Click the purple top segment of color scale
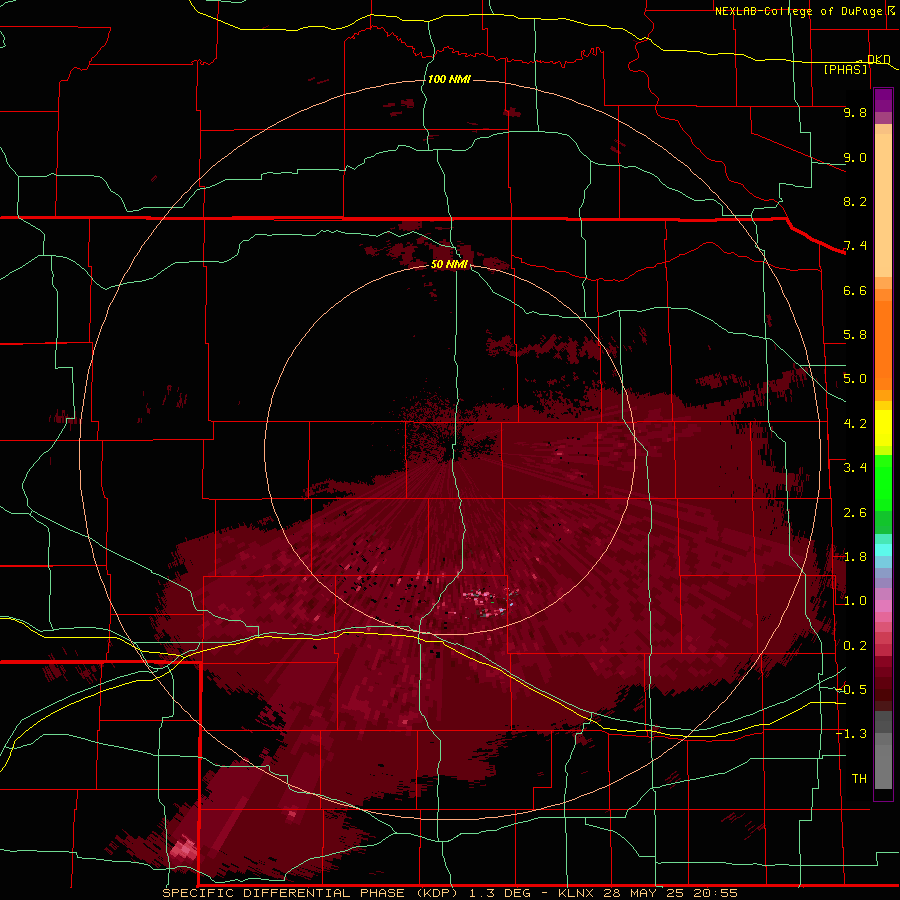The height and width of the screenshot is (900, 900). point(883,100)
